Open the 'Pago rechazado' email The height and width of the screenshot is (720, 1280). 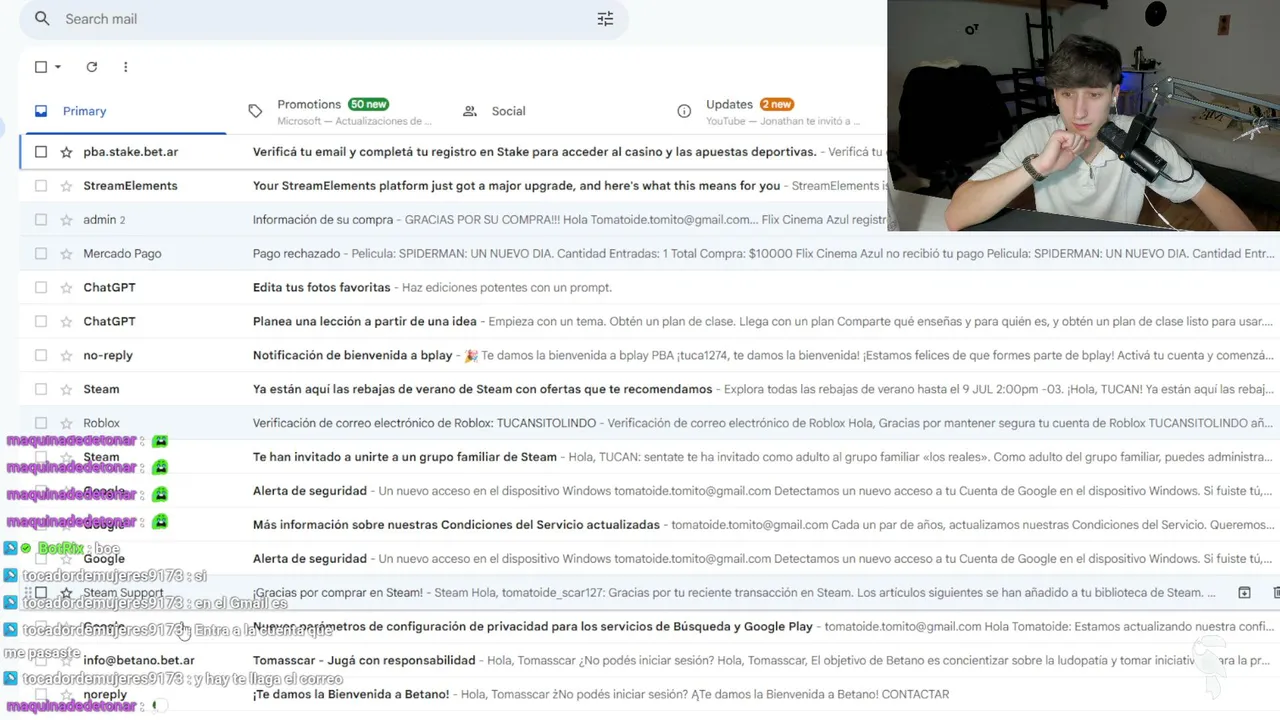[x=296, y=254]
